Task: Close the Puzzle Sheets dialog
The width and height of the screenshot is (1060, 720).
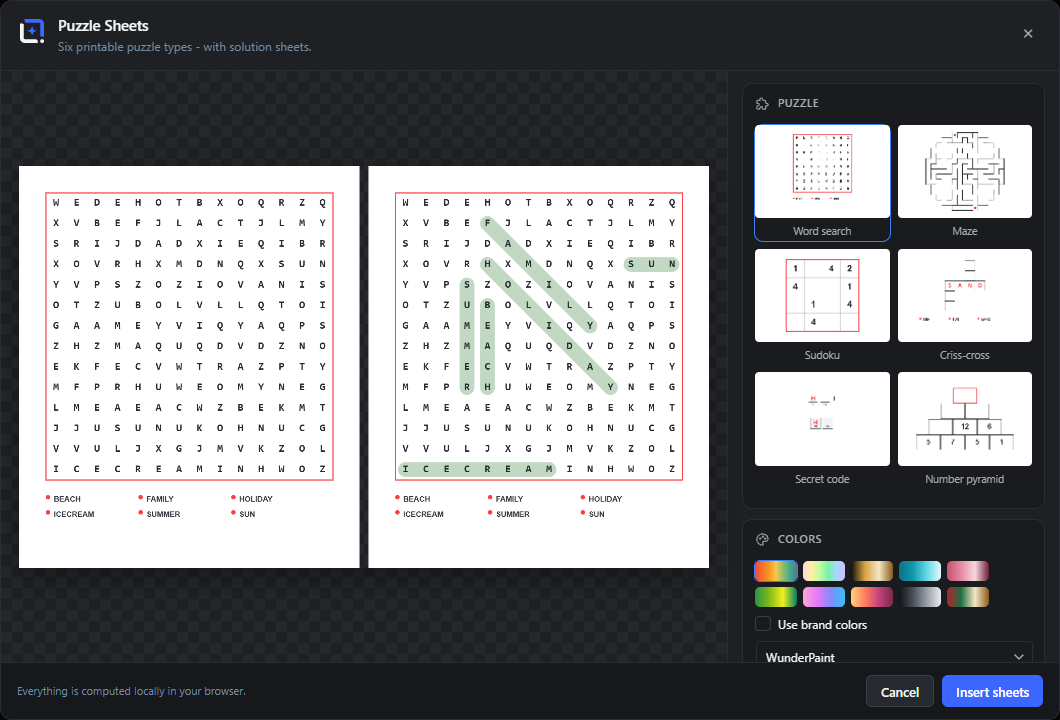Action: [1028, 34]
